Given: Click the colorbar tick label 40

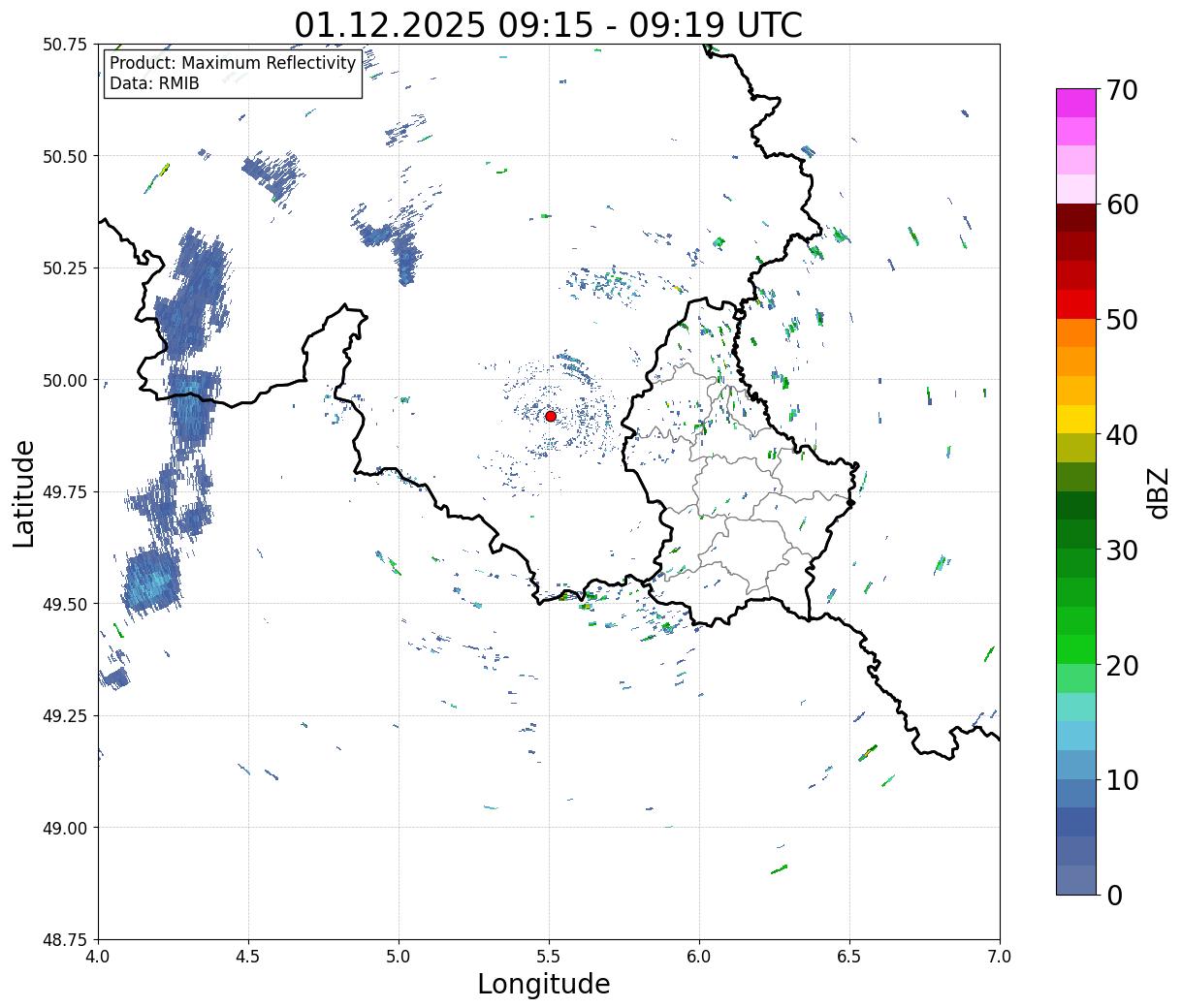Looking at the screenshot, I should 1121,435.
